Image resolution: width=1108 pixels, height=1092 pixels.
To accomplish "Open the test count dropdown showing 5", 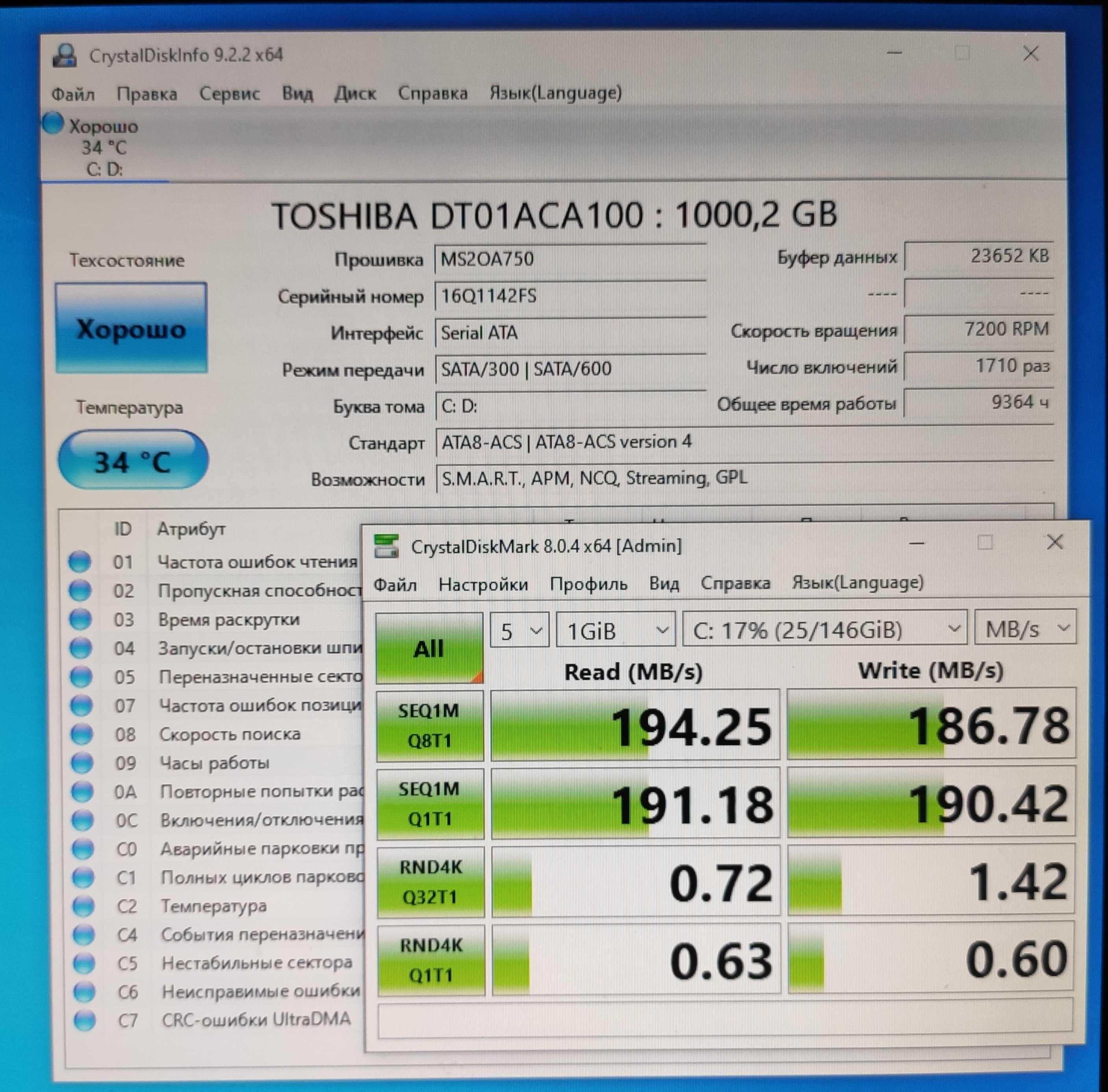I will click(x=520, y=630).
